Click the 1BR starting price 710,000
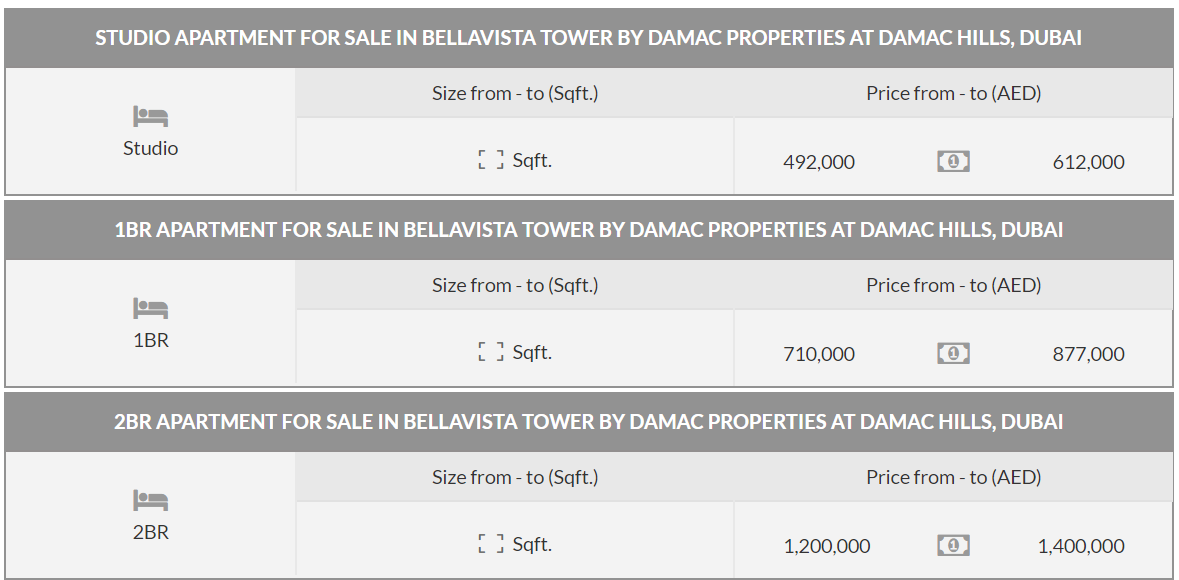Viewport: 1179px width, 580px height. tap(819, 354)
